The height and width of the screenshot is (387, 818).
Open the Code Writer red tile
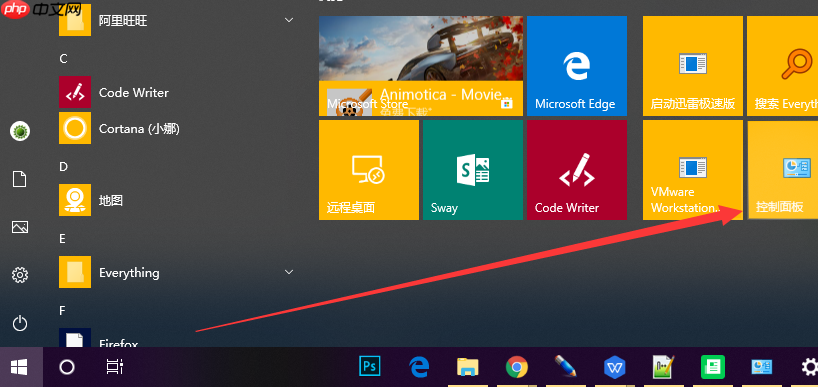[x=577, y=170]
